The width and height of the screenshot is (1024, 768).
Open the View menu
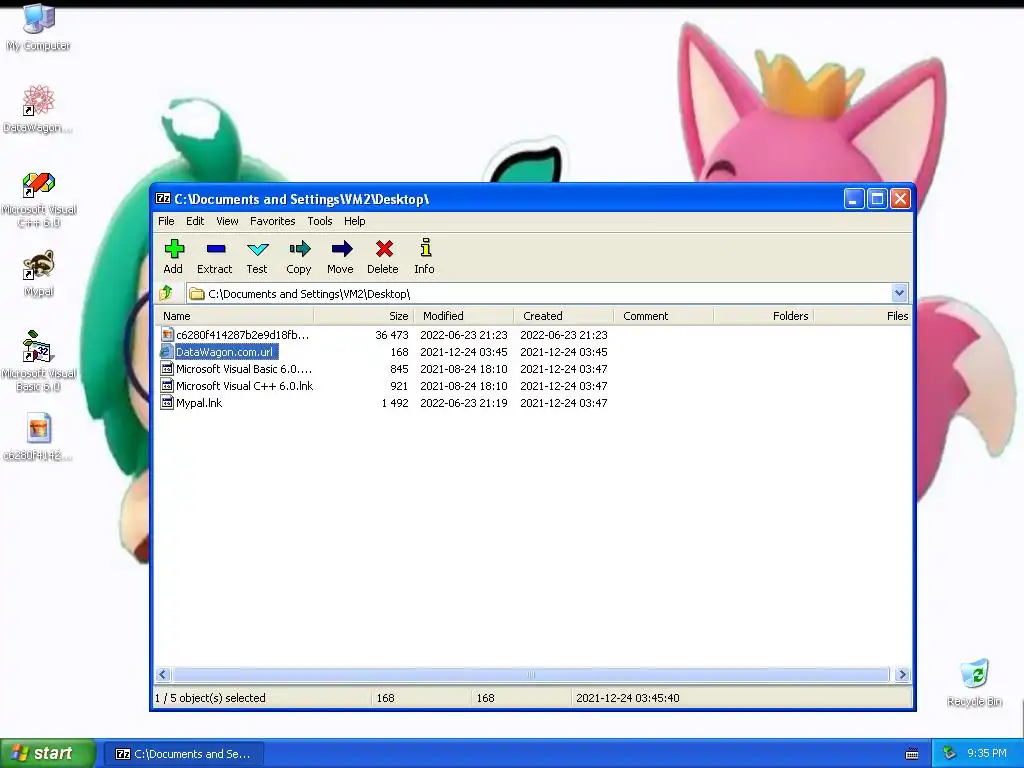pos(227,221)
